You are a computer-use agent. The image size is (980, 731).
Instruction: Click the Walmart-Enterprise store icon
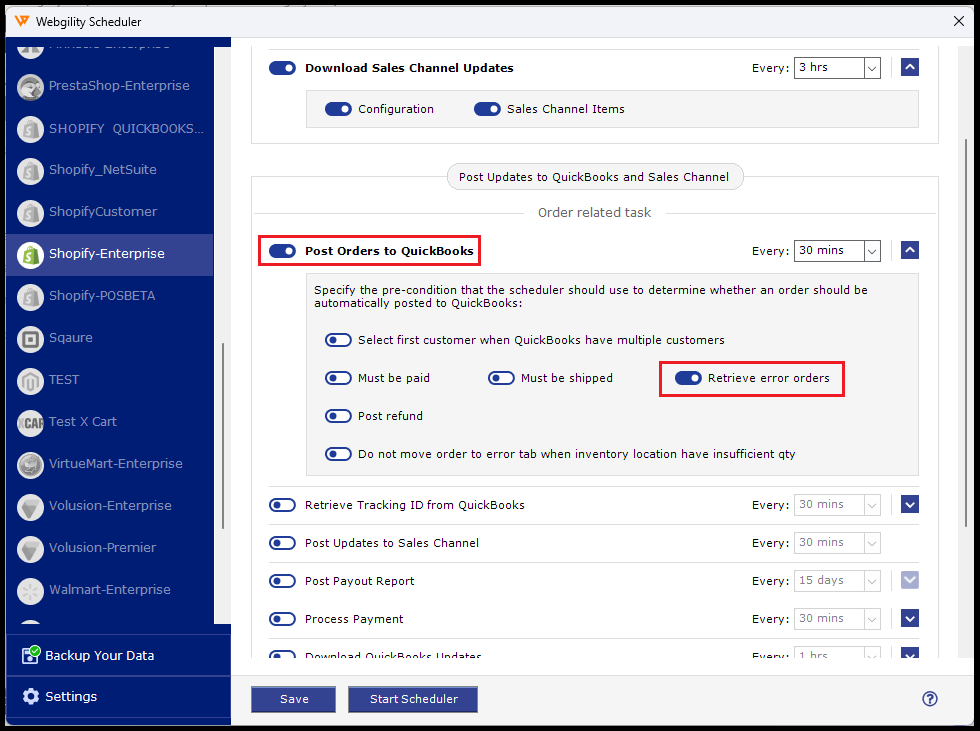30,591
